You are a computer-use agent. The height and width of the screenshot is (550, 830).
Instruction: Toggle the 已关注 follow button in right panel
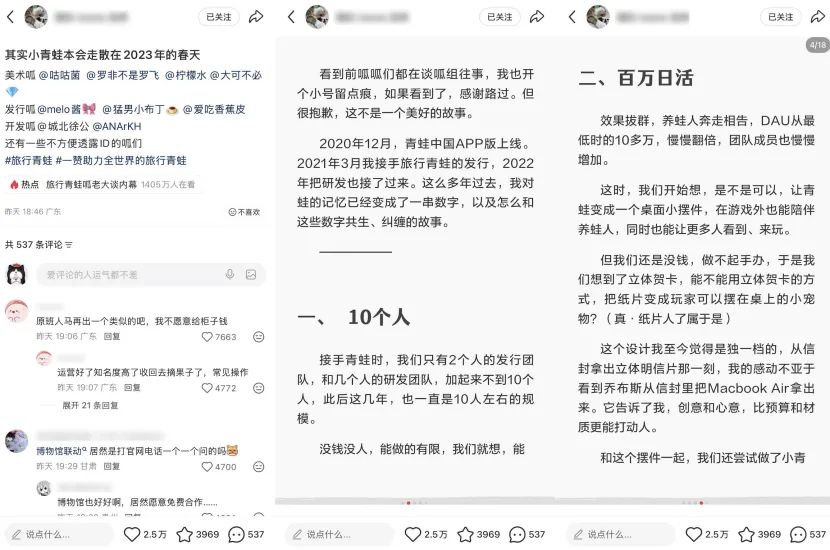780,17
